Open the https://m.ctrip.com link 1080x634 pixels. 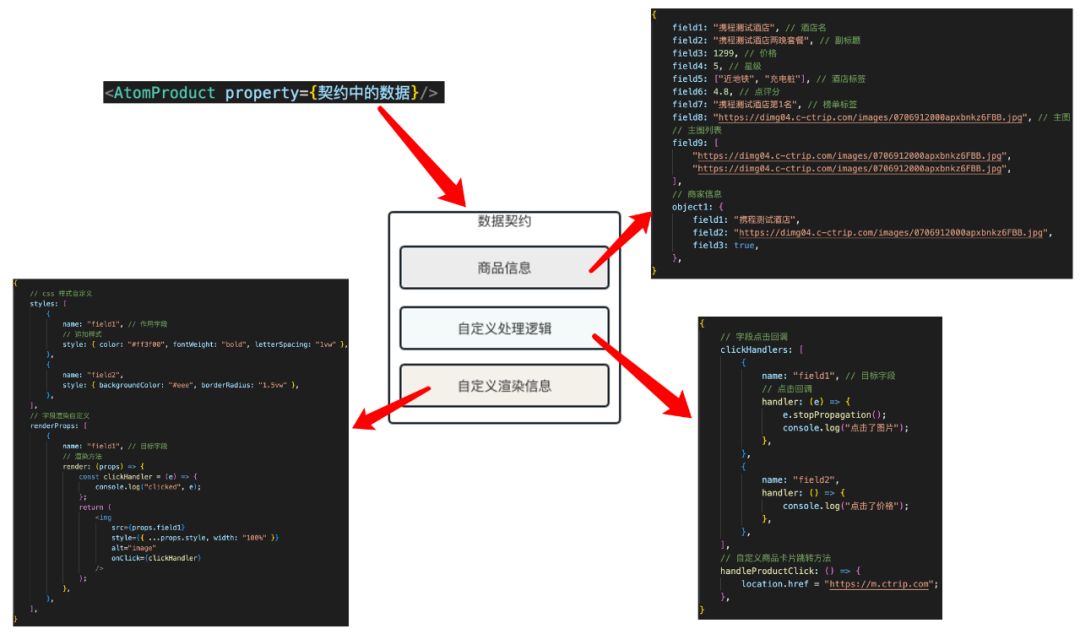click(880, 584)
